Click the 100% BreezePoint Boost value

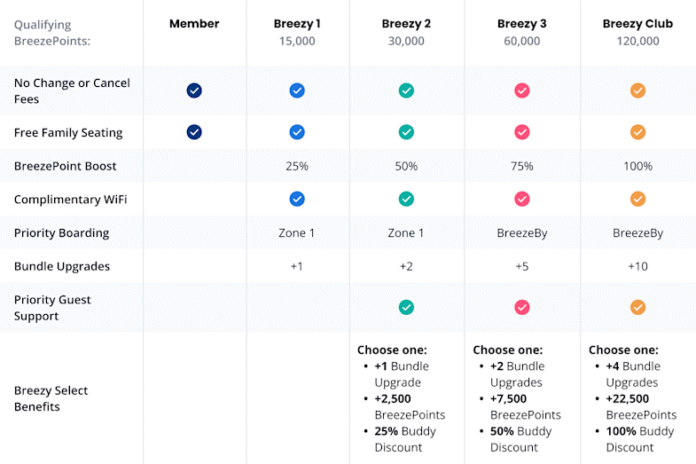point(637,166)
